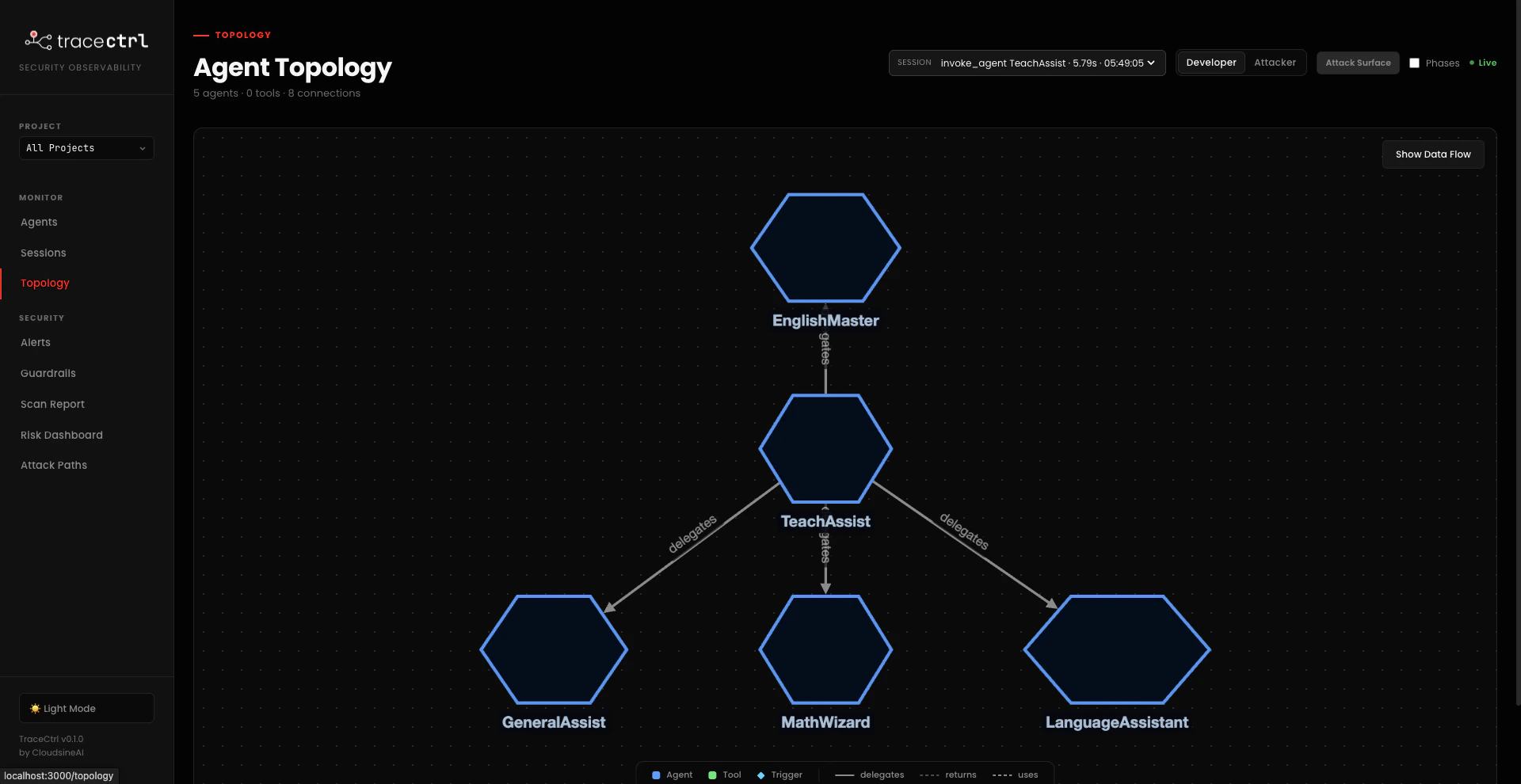
Task: Open the All Projects dropdown
Action: click(x=86, y=148)
